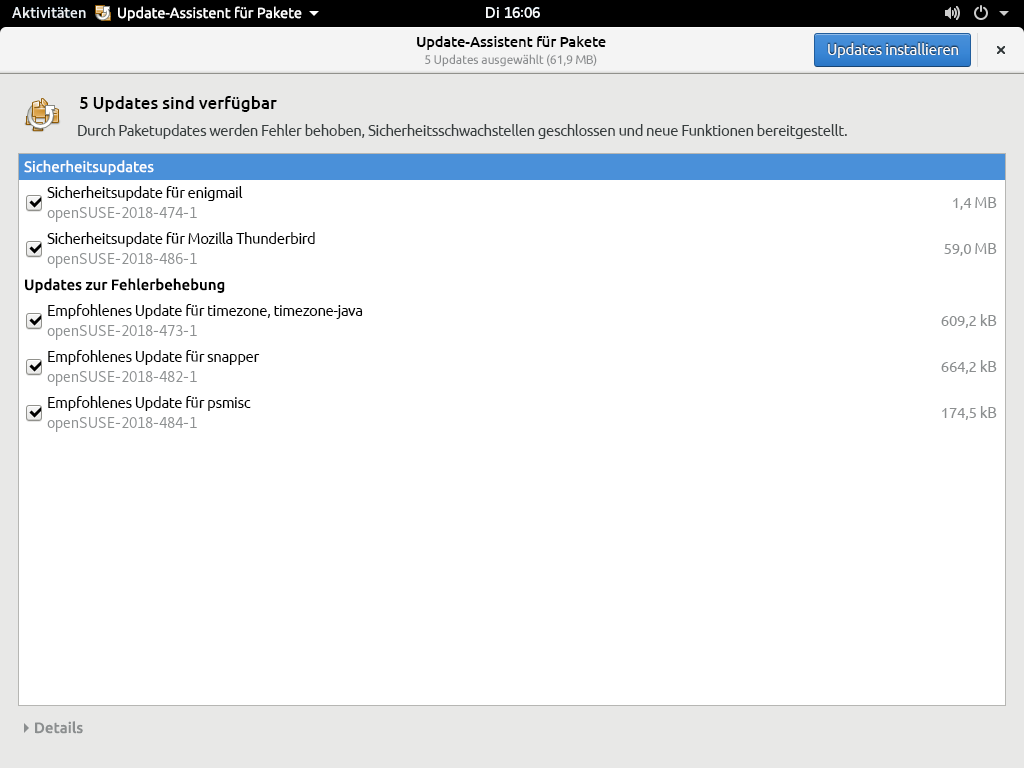
Task: Select the Updates zur Fehlerbehebung header
Action: (x=124, y=285)
